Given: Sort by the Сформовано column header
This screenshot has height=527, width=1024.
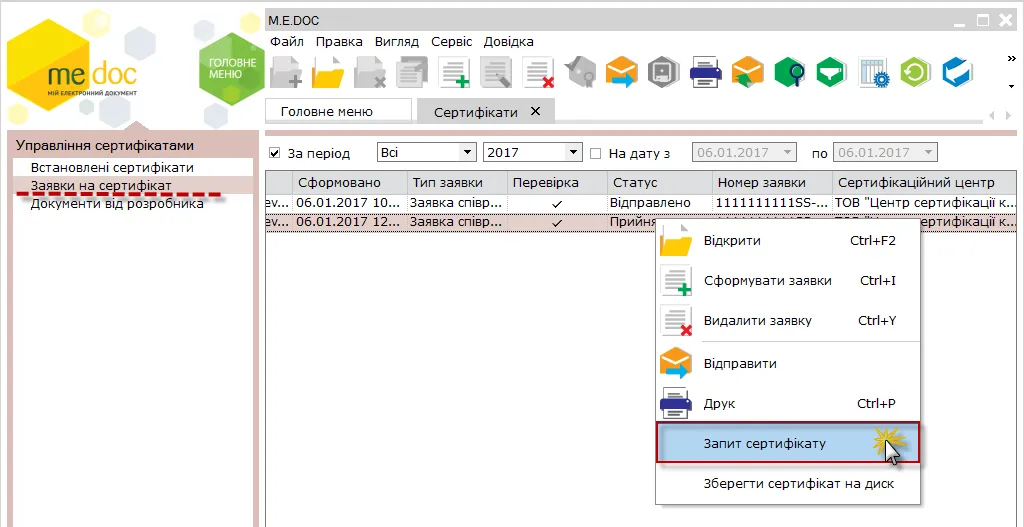Looking at the screenshot, I should [x=349, y=182].
